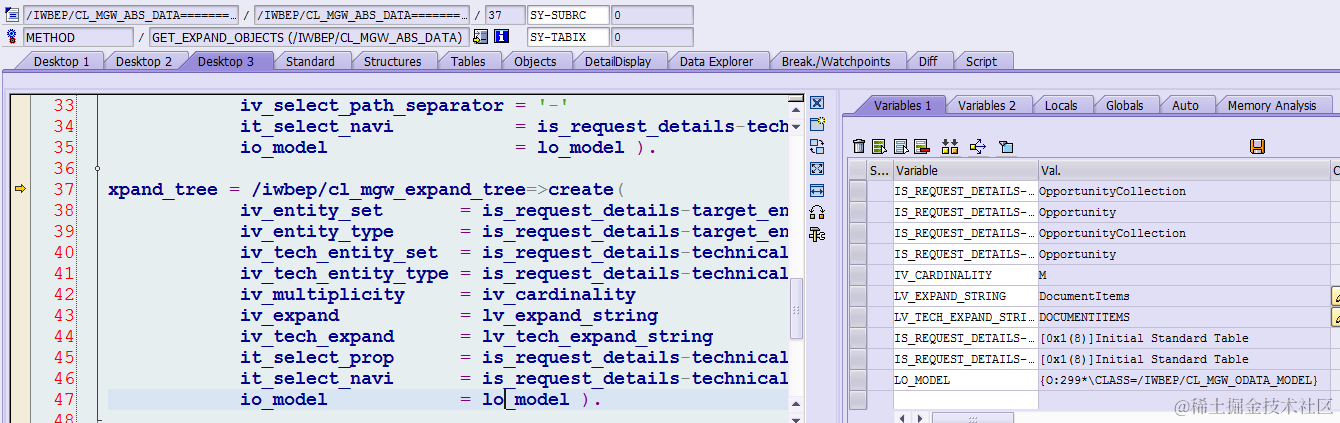Open the Tables tab
The width and height of the screenshot is (1340, 423).
tap(468, 61)
